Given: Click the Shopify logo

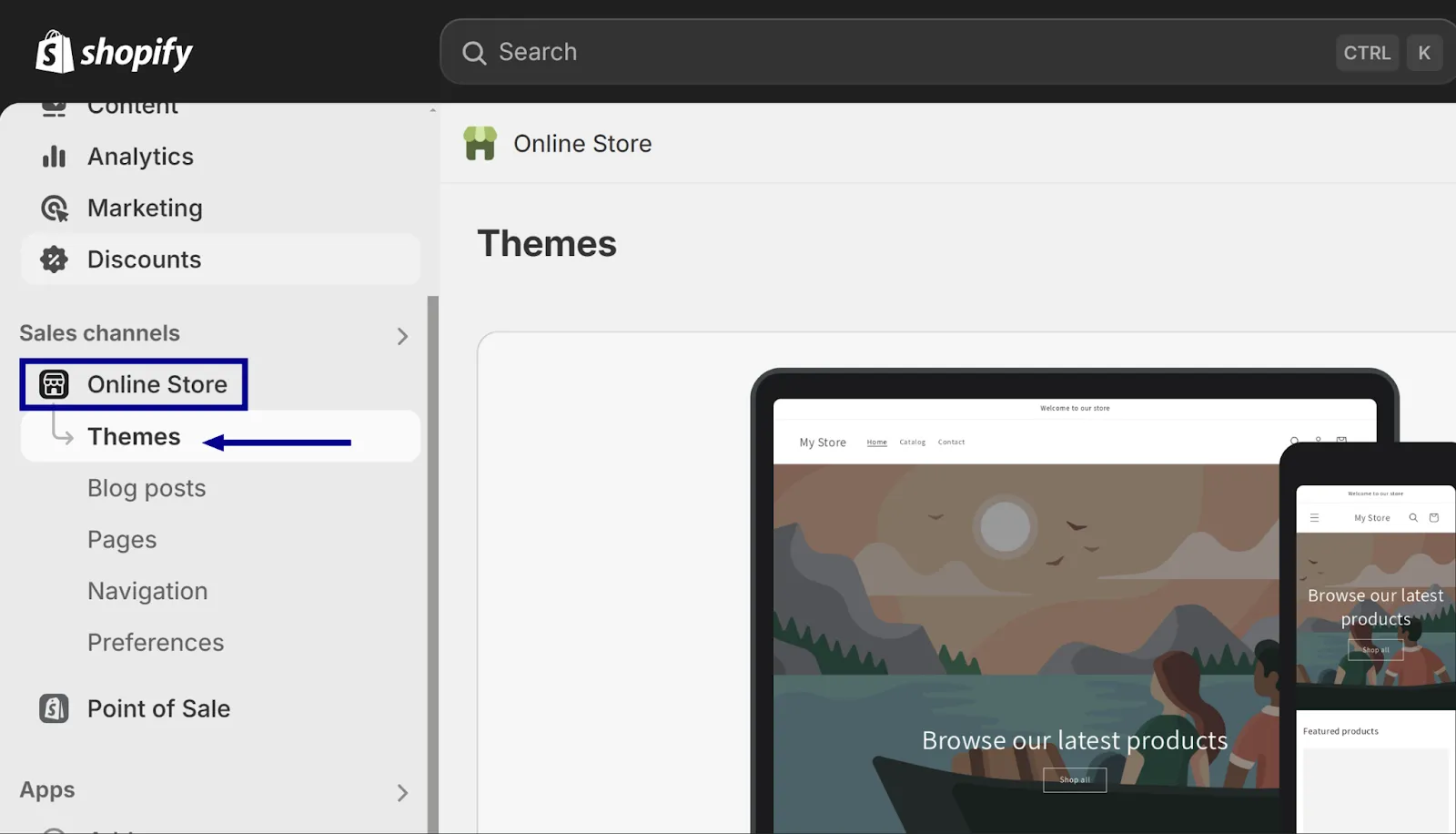Looking at the screenshot, I should (x=114, y=52).
